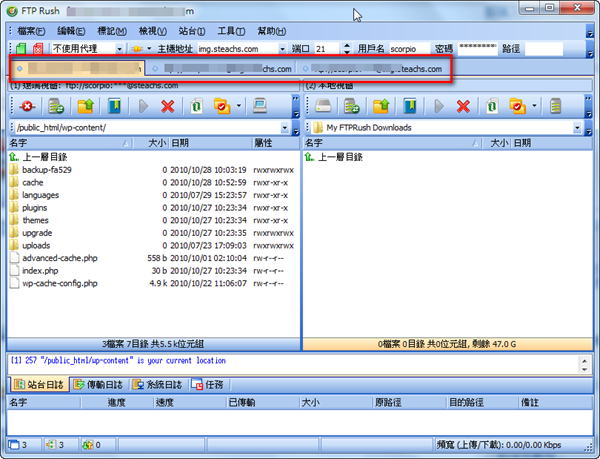Click the local panel play transfer icon
This screenshot has width=600, height=459.
click(x=439, y=106)
